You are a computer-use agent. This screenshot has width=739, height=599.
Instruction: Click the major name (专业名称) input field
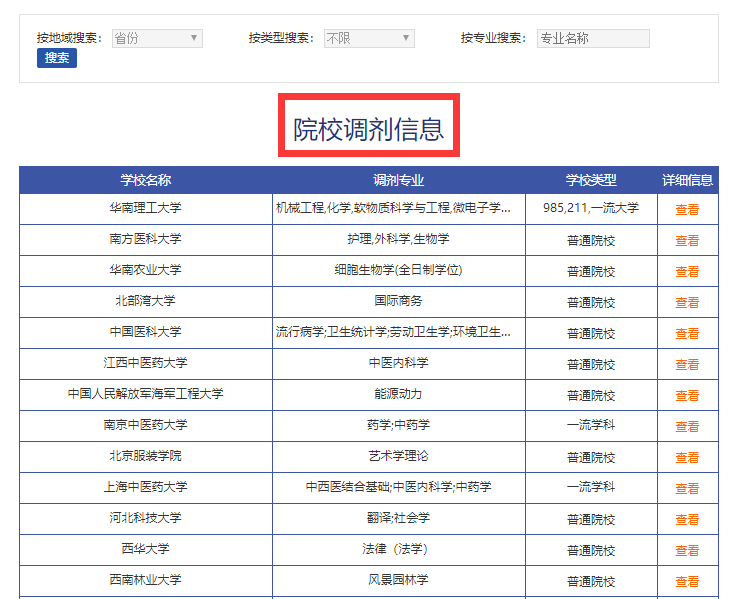click(x=593, y=38)
